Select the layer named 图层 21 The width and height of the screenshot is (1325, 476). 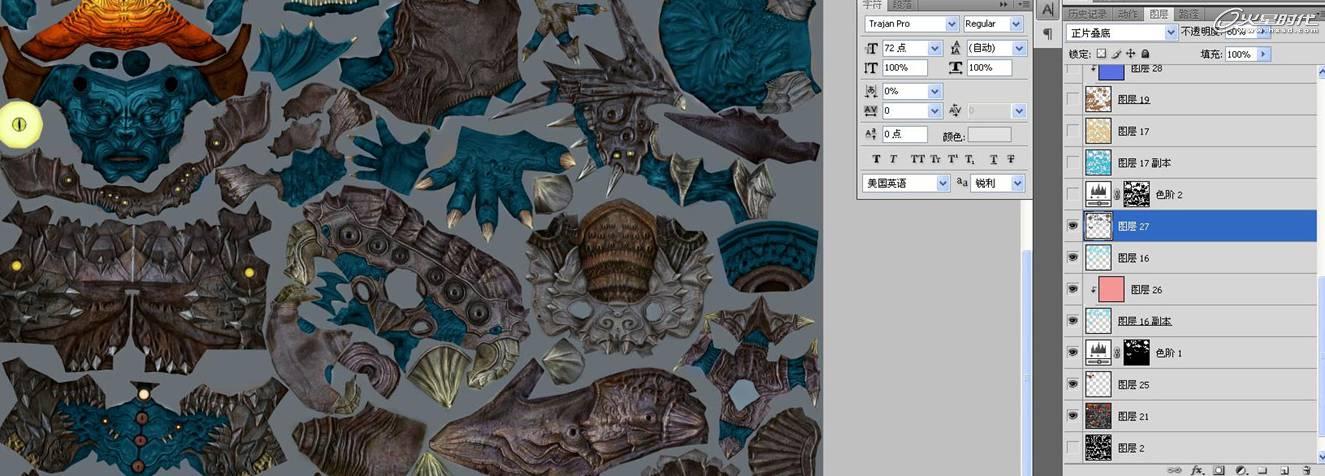[1133, 416]
